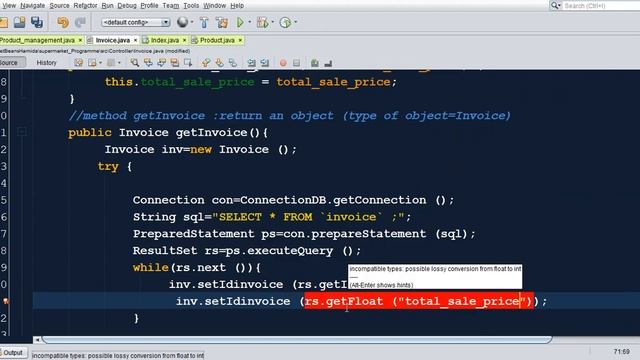Switch to the History editor view

click(47, 62)
